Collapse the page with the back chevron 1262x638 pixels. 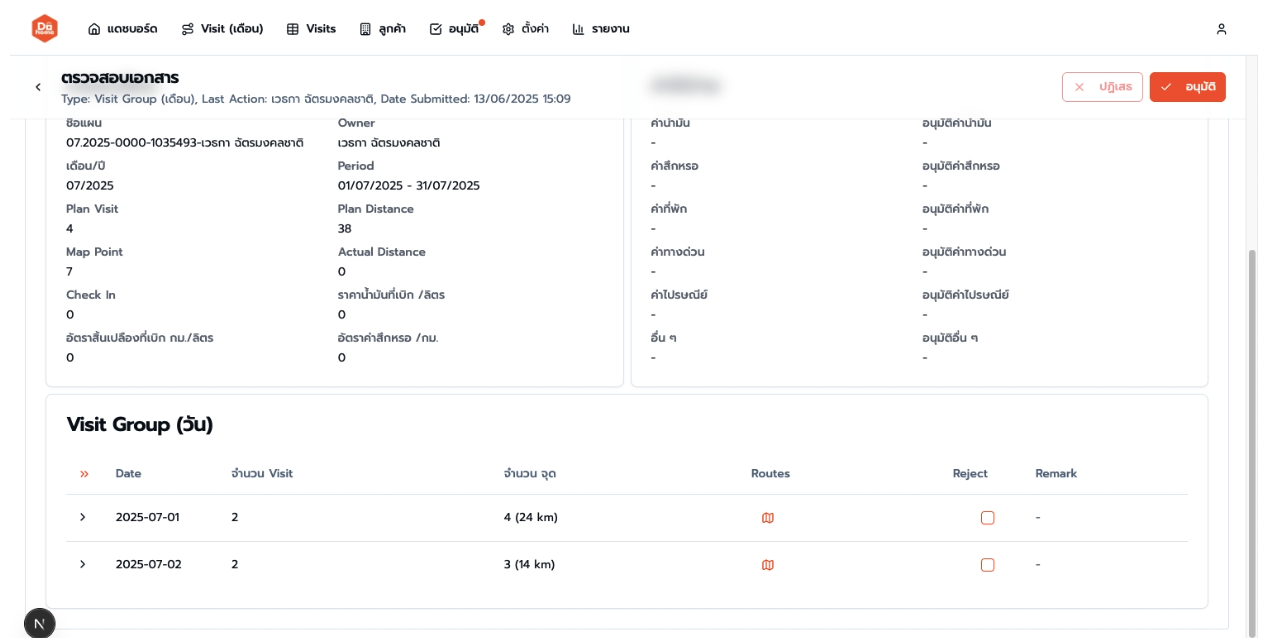pos(36,86)
